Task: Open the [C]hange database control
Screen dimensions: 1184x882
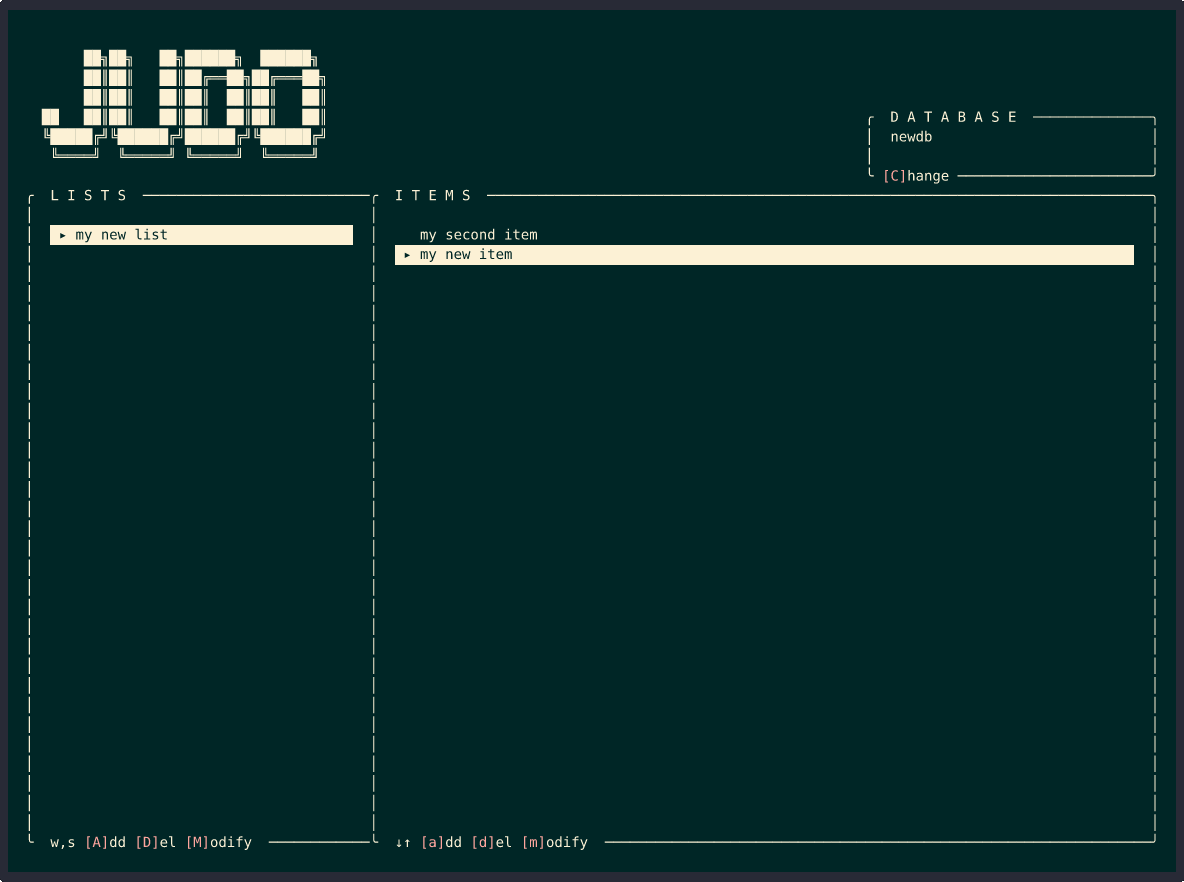Action: pos(917,175)
